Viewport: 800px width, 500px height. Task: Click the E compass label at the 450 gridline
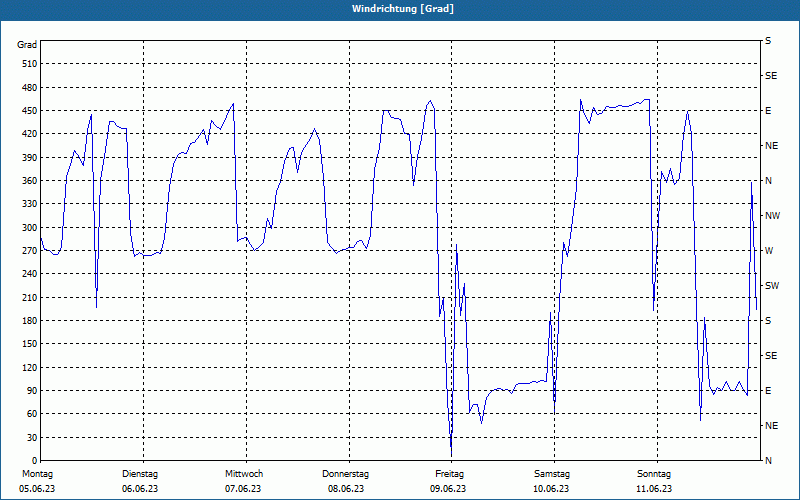point(768,111)
